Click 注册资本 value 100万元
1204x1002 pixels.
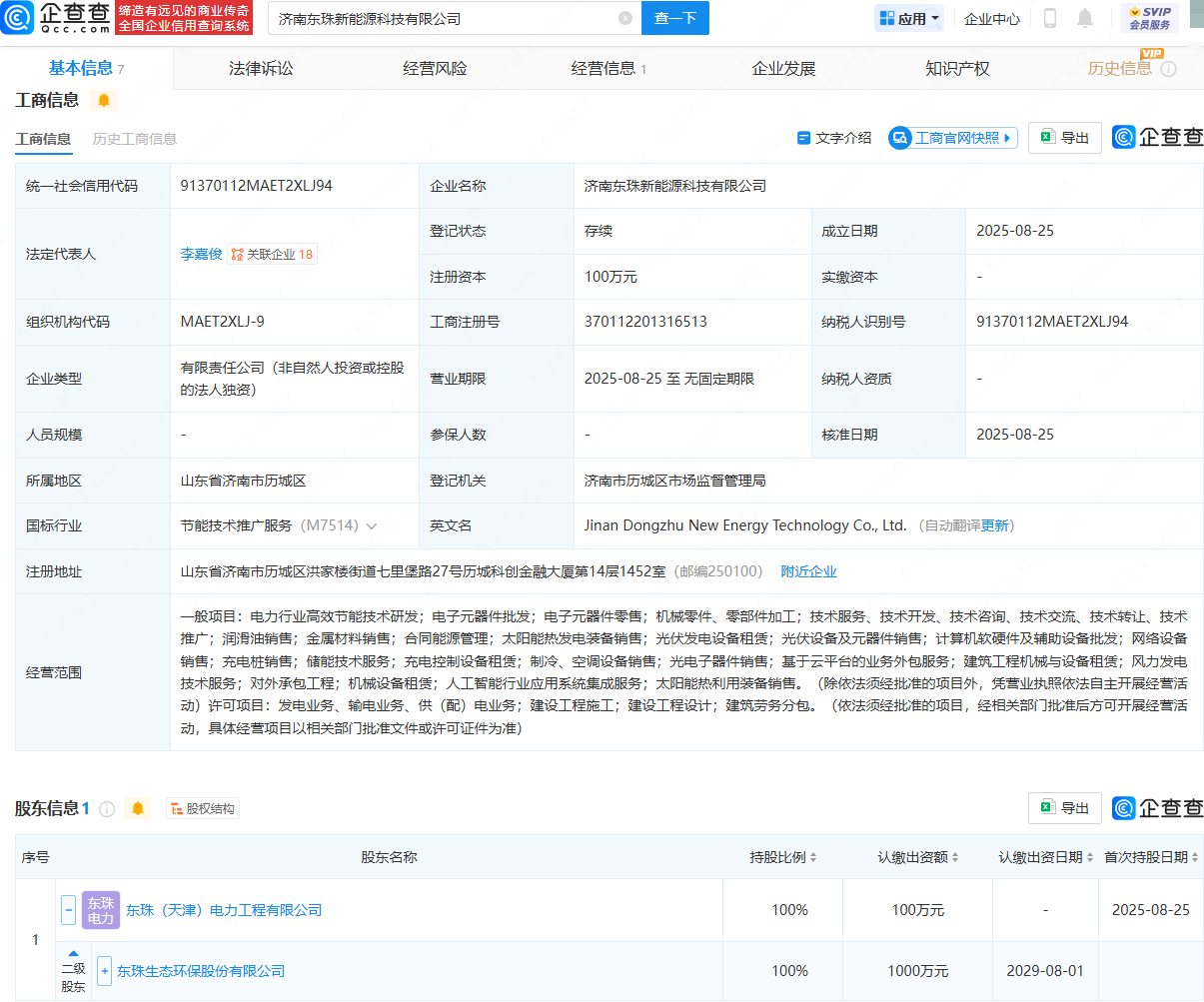[x=610, y=277]
